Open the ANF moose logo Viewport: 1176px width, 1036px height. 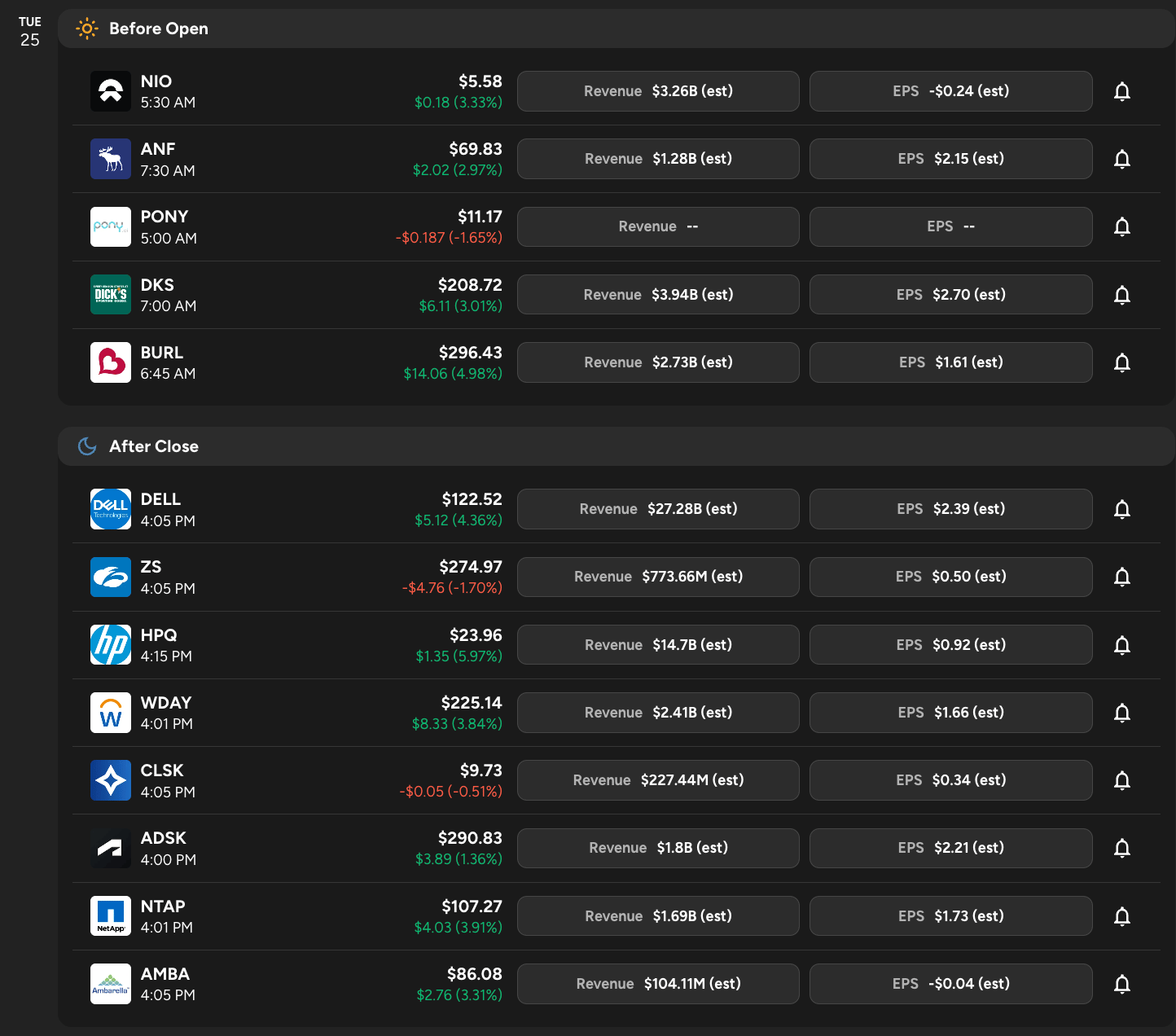click(x=111, y=159)
